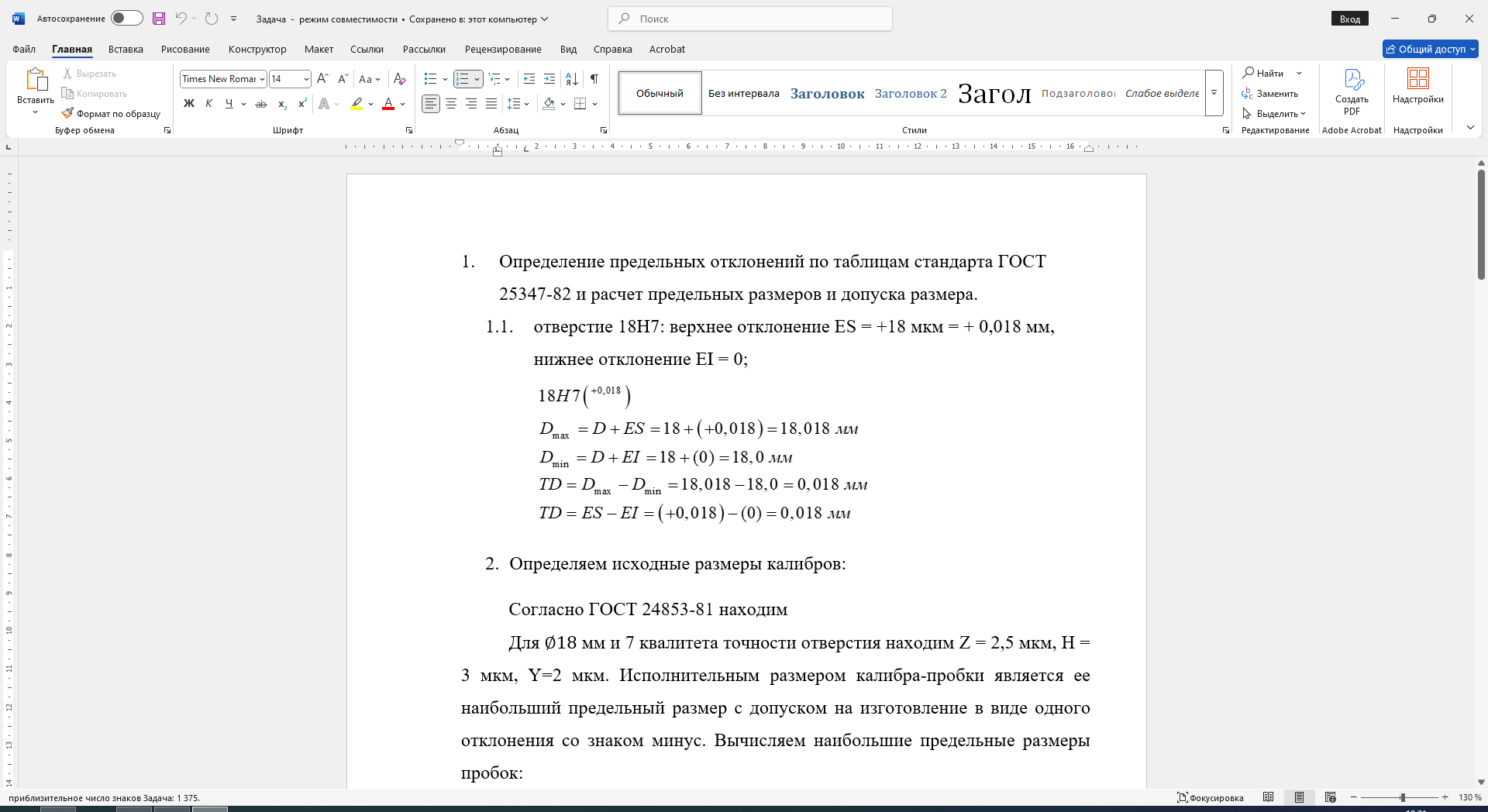Toggle strikethrough formatting
Viewport: 1488px width, 812px height.
pos(261,103)
